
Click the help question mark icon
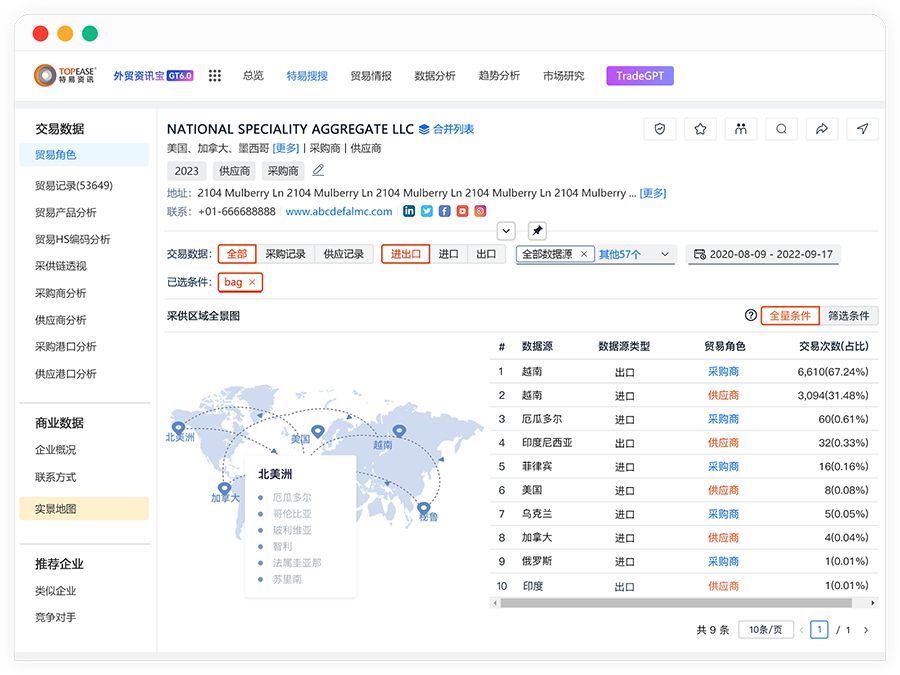click(751, 315)
